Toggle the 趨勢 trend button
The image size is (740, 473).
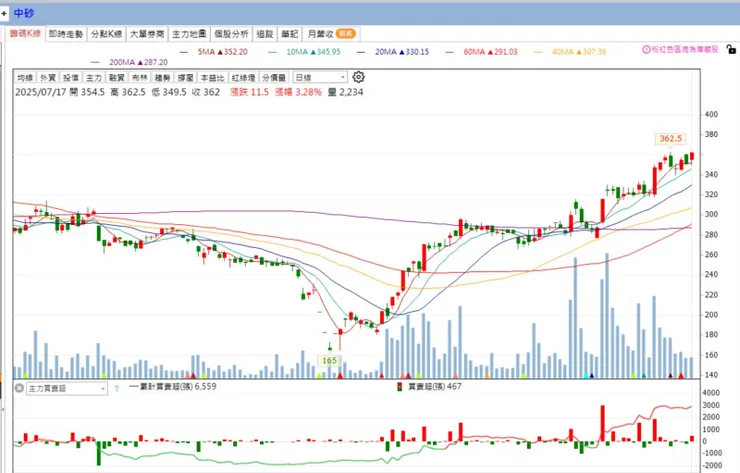pyautogui.click(x=162, y=77)
